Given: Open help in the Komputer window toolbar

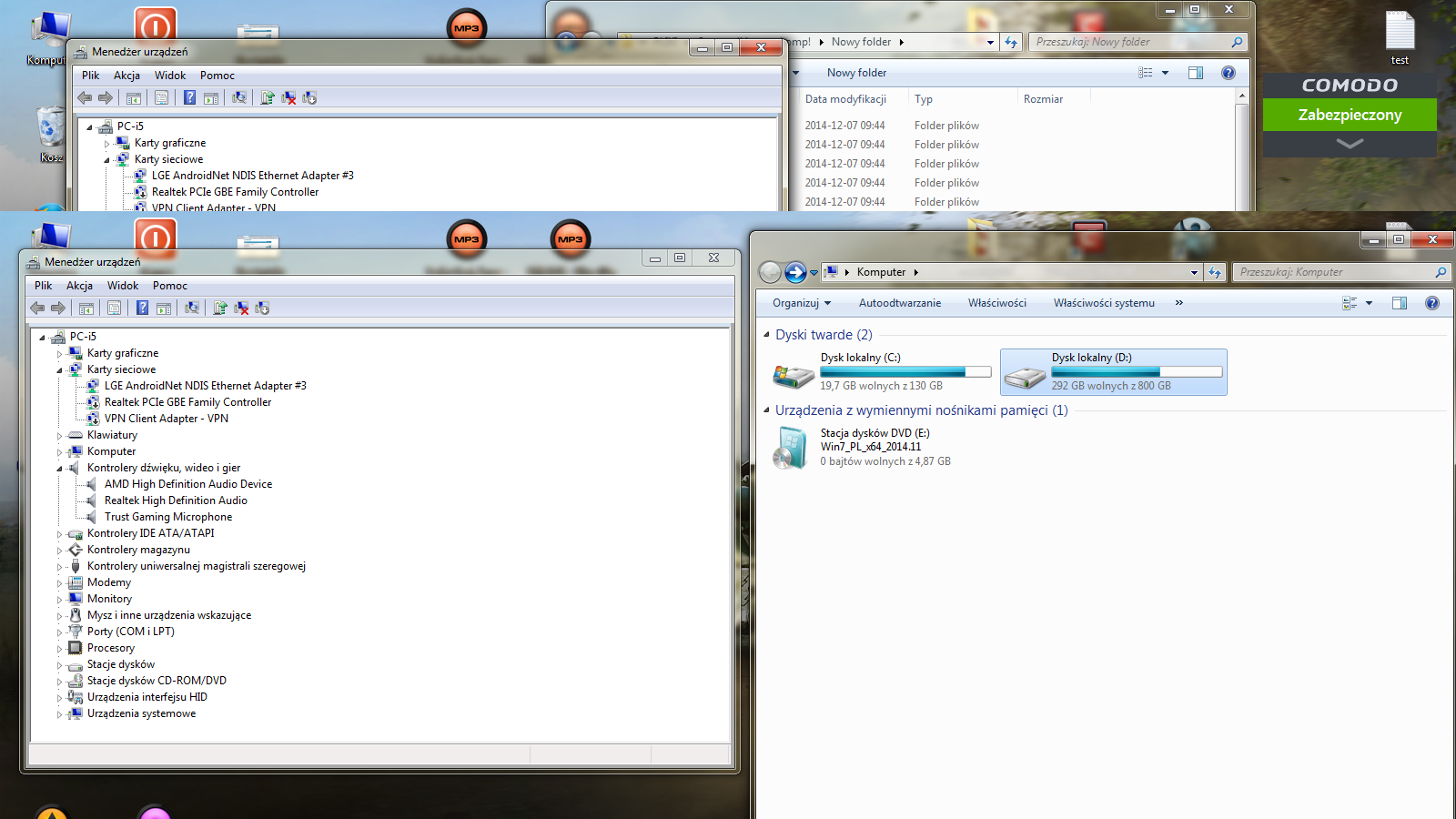Looking at the screenshot, I should pos(1432,303).
